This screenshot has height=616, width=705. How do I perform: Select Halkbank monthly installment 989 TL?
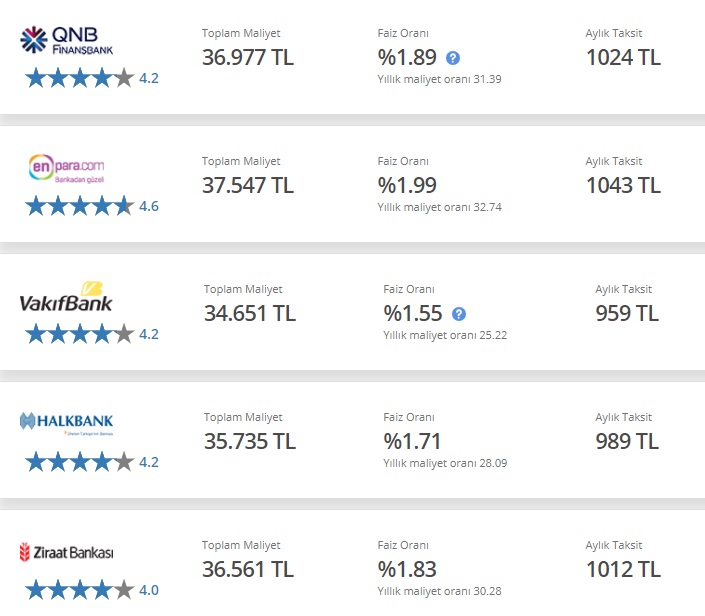[627, 442]
